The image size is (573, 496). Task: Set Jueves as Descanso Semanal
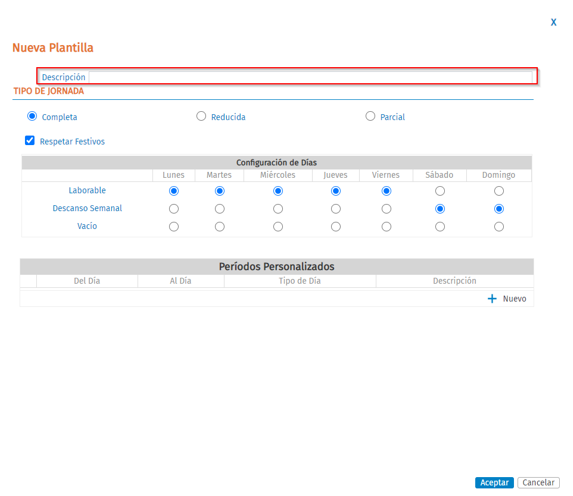335,209
